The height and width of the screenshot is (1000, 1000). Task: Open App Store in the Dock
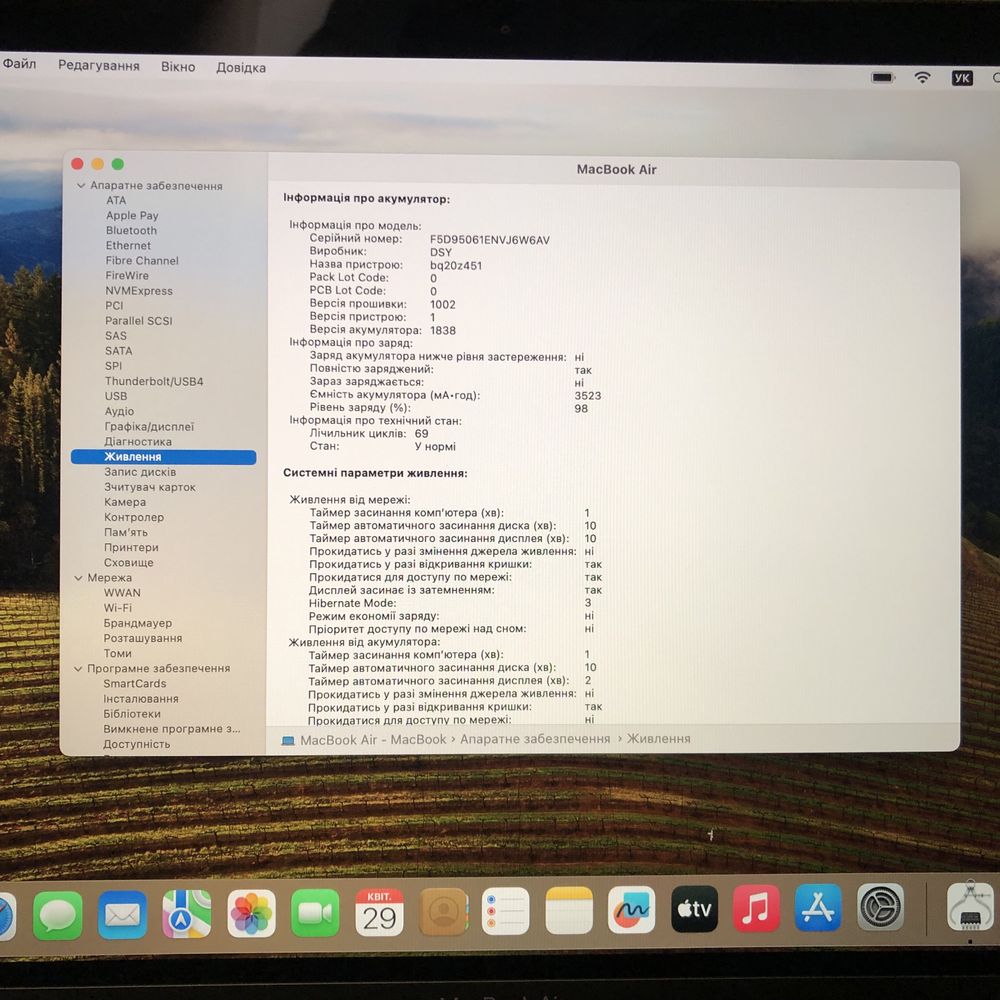pos(818,908)
